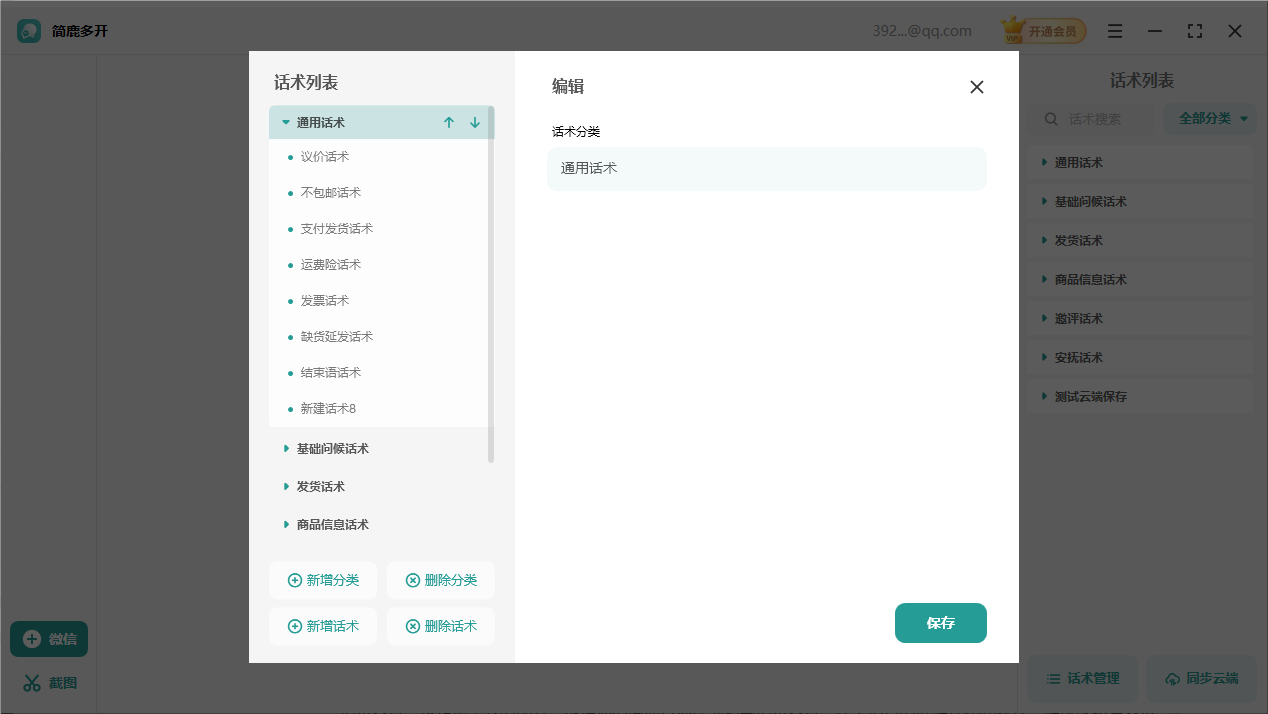
Task: Click the 保存 button
Action: pos(940,623)
